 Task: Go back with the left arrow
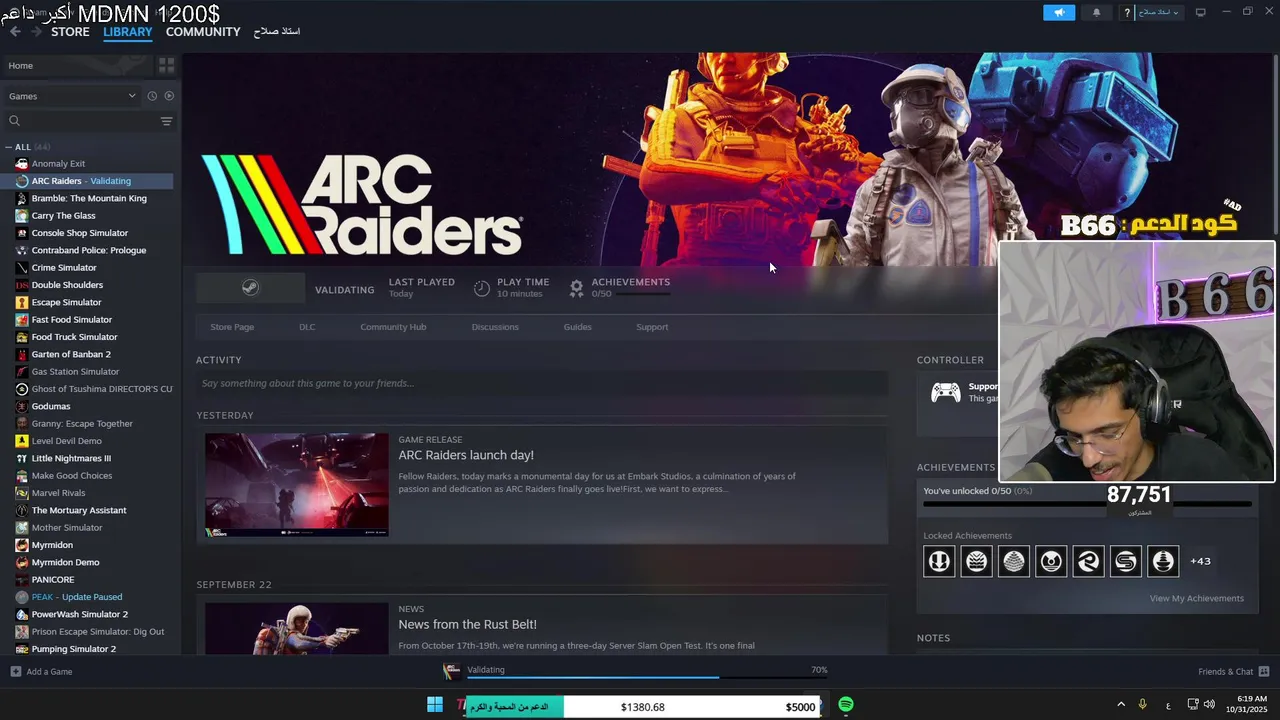pyautogui.click(x=15, y=32)
